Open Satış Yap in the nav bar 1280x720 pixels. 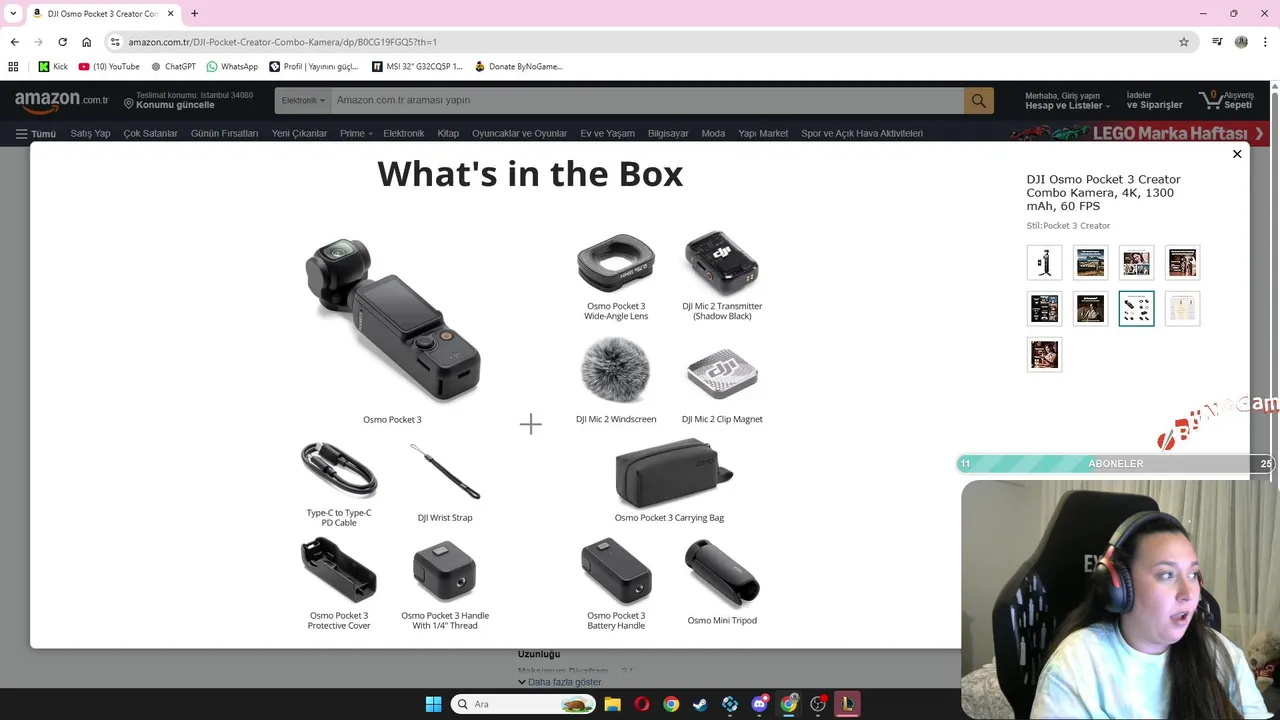(x=90, y=133)
